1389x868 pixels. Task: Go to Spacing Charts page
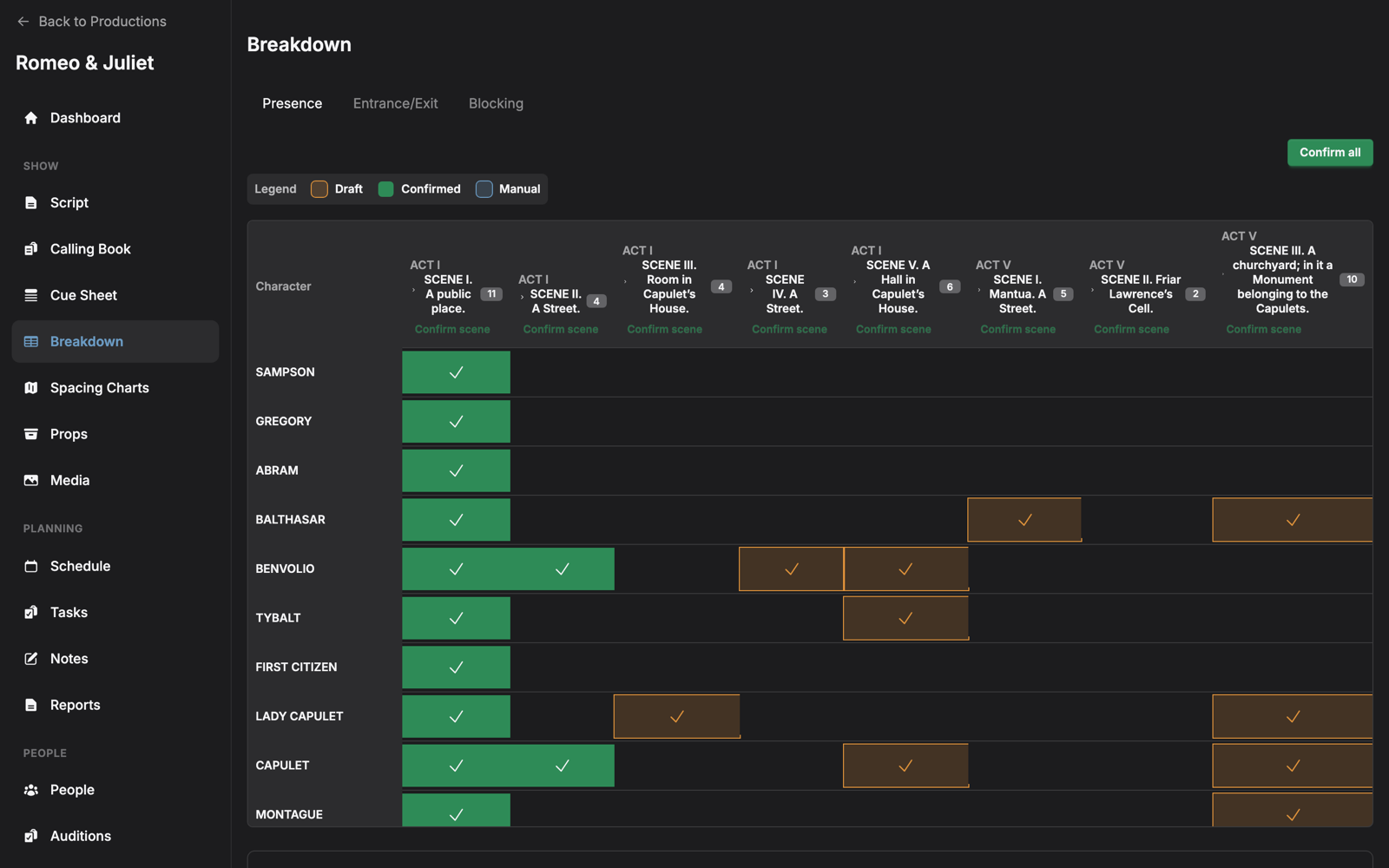(115, 388)
